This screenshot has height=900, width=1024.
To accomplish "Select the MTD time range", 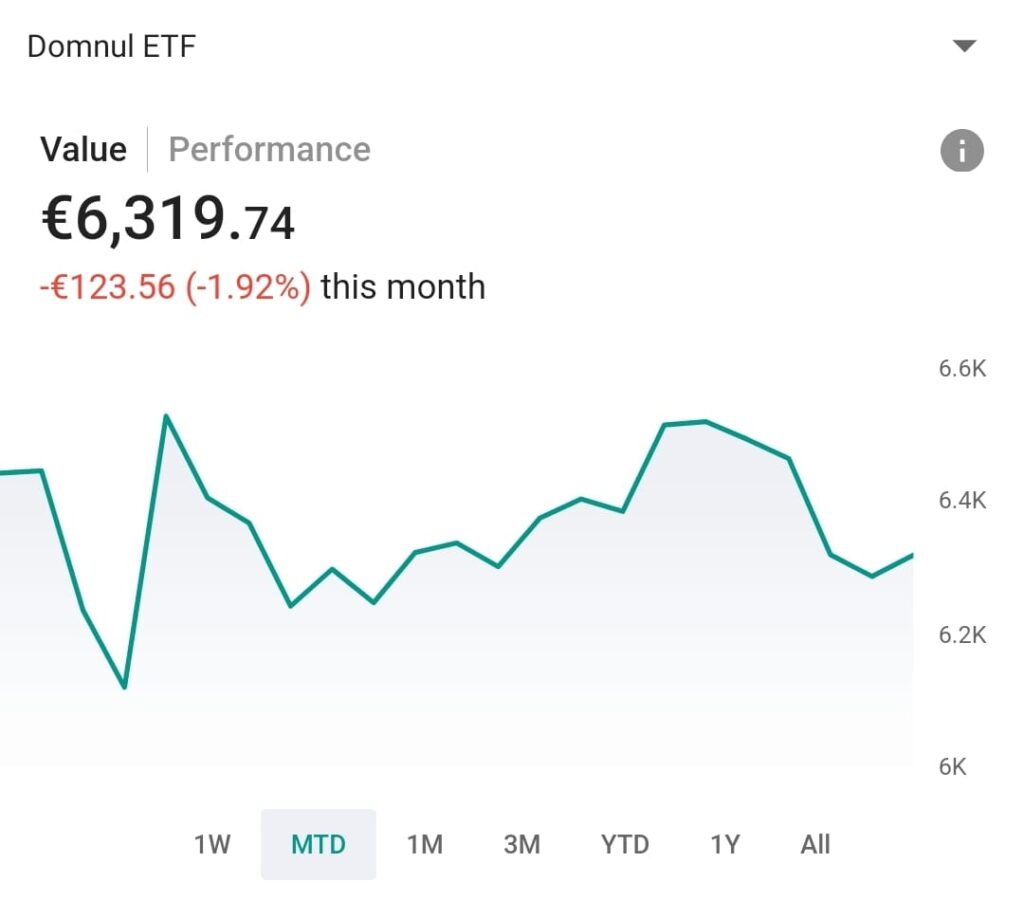I will 318,845.
